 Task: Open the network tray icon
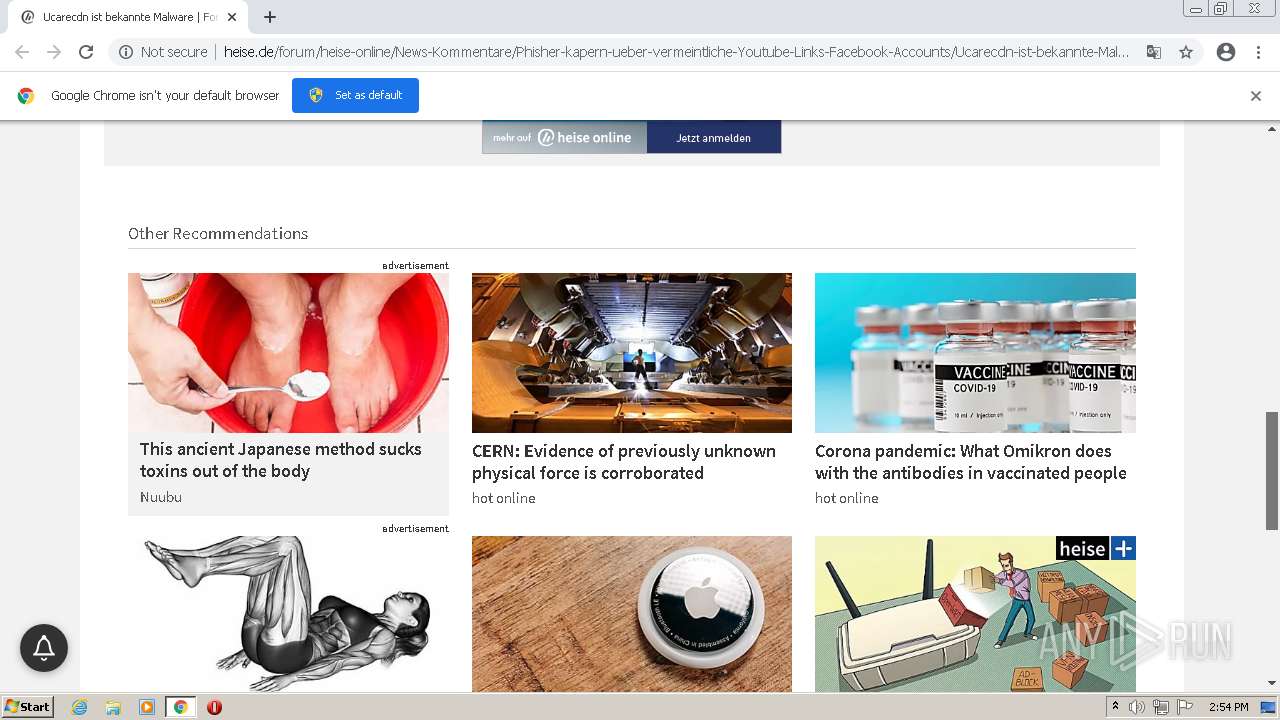click(1161, 707)
